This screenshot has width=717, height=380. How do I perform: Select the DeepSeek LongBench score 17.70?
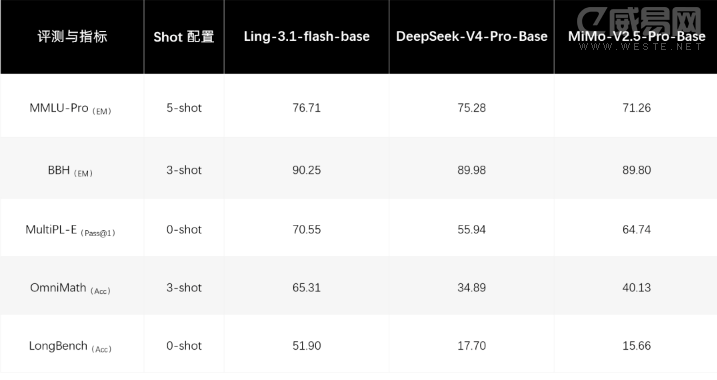click(x=471, y=346)
